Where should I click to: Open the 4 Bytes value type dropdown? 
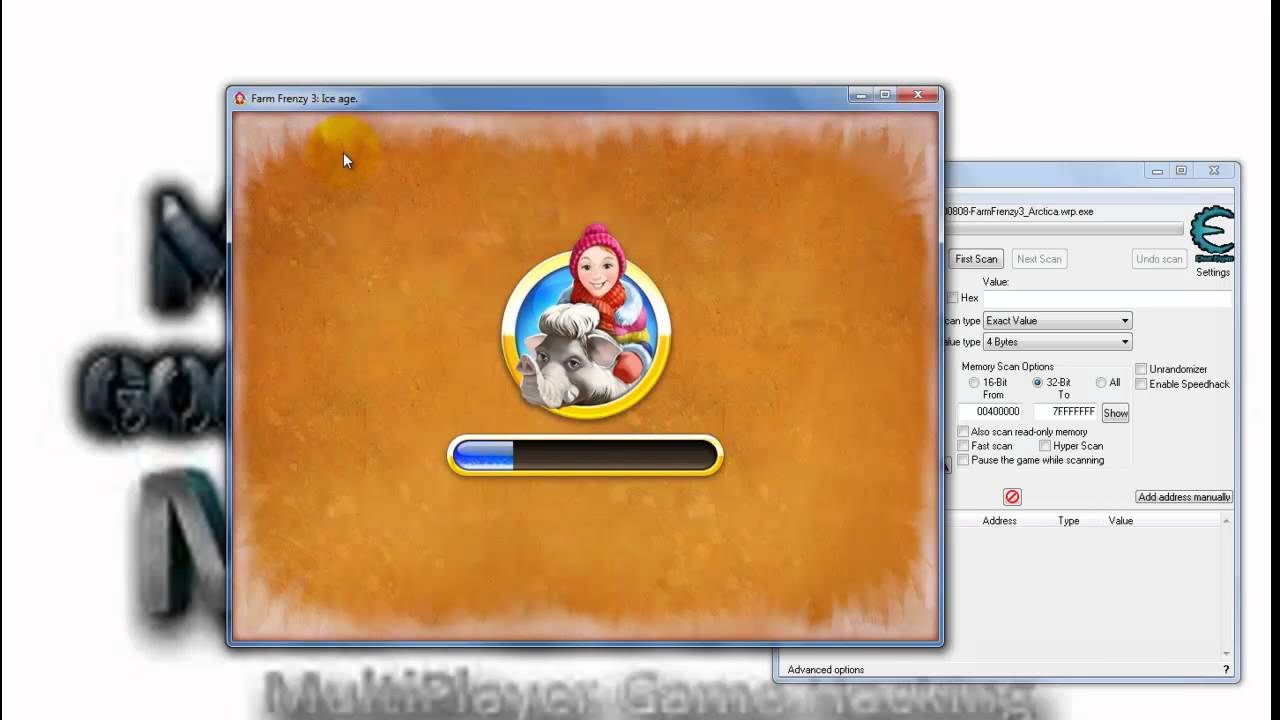pos(1057,342)
